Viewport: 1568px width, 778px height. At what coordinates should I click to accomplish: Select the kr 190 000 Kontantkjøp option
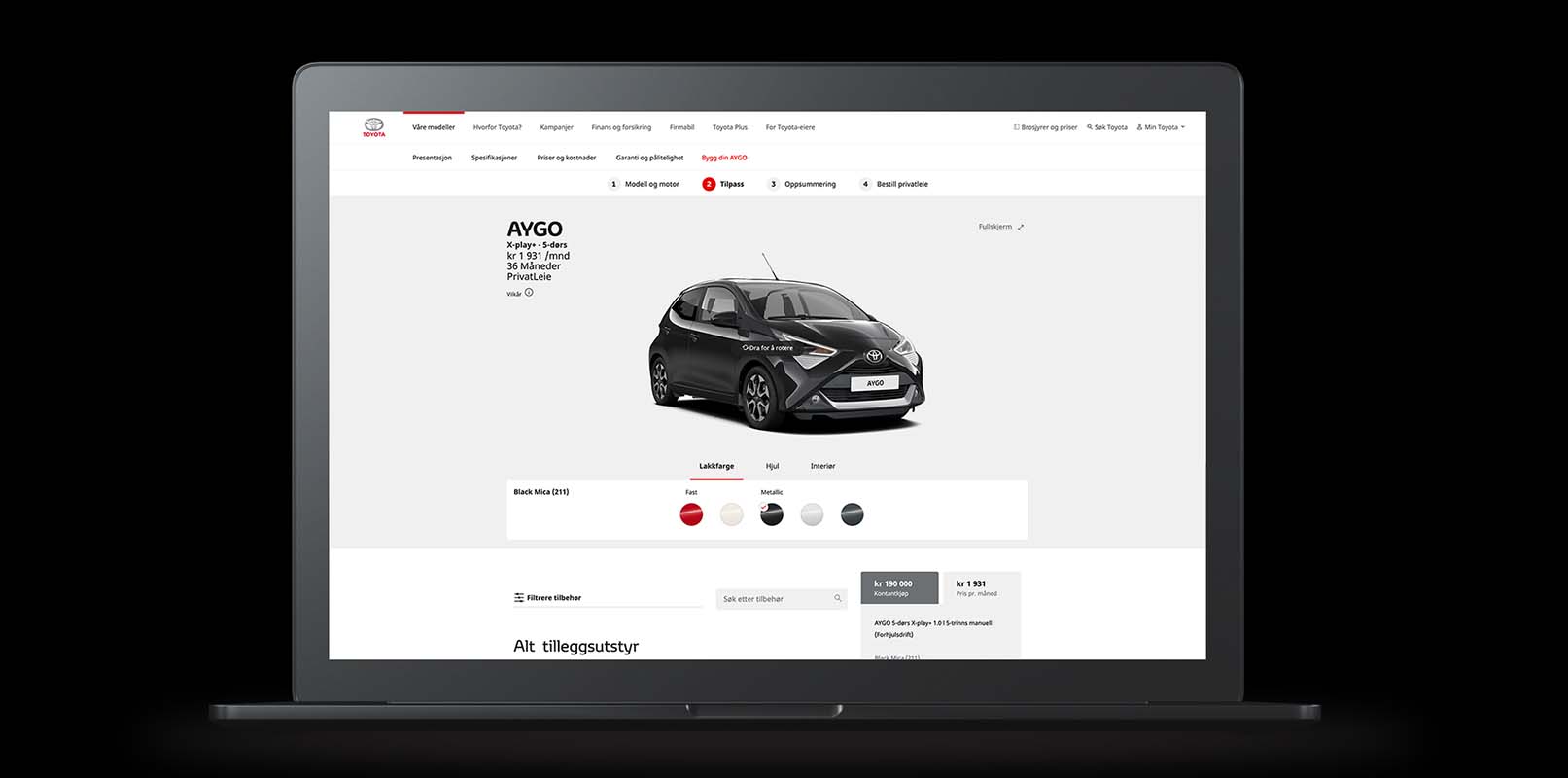899,587
